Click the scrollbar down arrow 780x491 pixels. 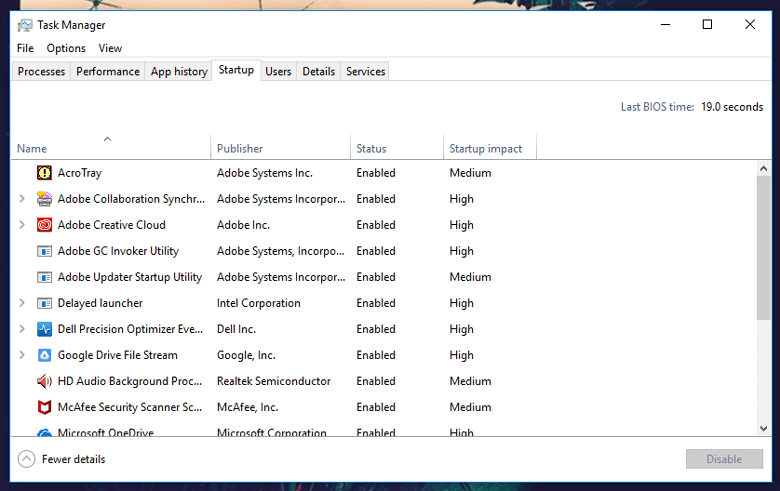(764, 428)
